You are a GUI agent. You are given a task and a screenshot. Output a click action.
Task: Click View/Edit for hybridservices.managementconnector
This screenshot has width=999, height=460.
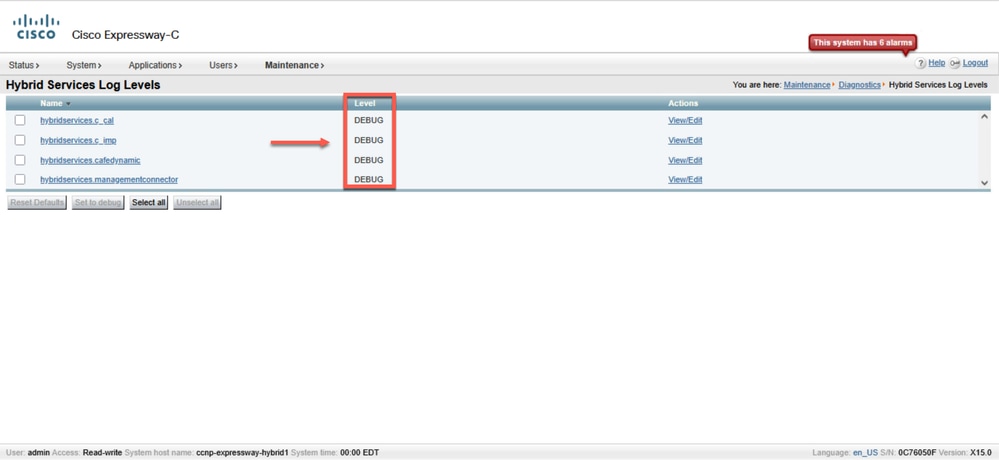[x=685, y=180]
